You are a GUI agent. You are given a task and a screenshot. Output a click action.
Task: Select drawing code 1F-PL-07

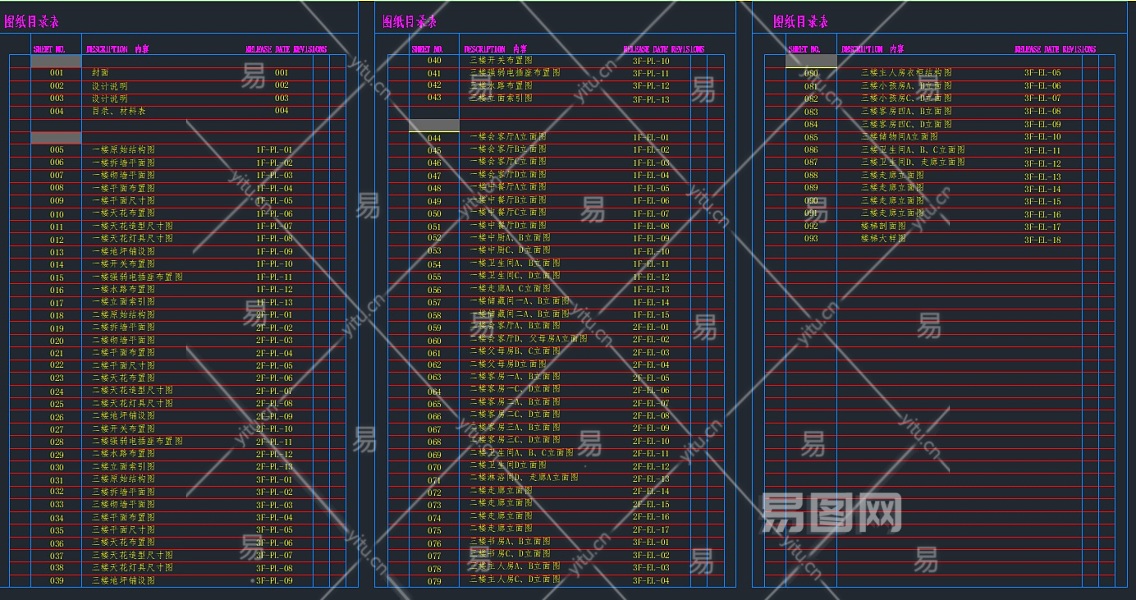275,226
